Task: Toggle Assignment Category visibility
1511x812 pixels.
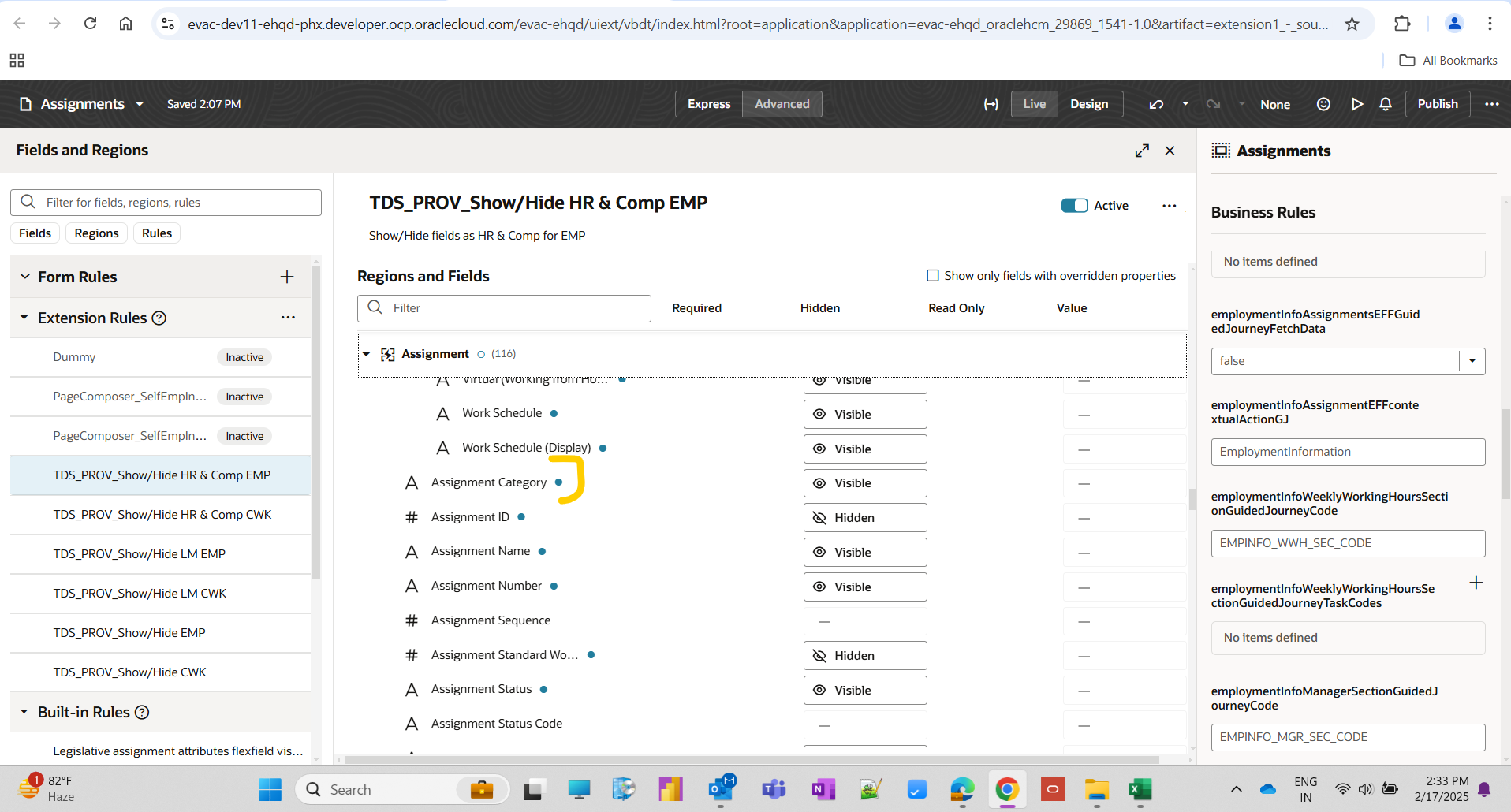Action: pos(865,483)
